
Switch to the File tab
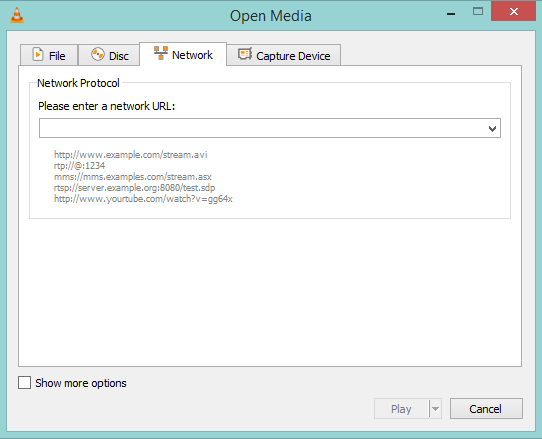49,55
